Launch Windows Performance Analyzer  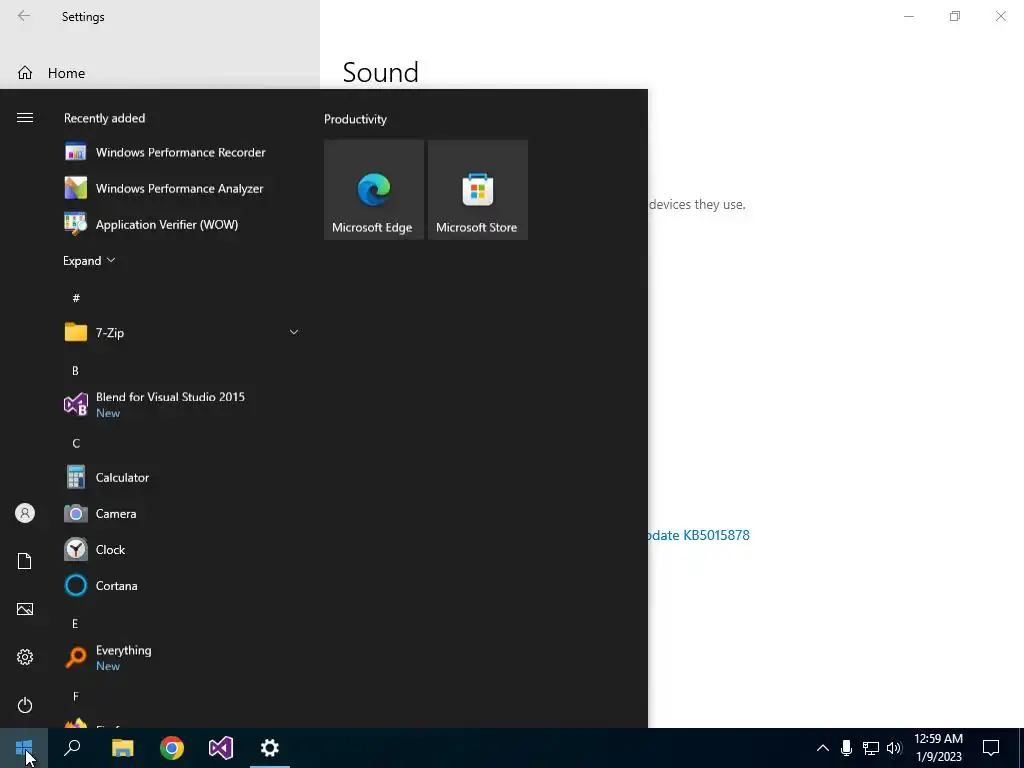[181, 188]
